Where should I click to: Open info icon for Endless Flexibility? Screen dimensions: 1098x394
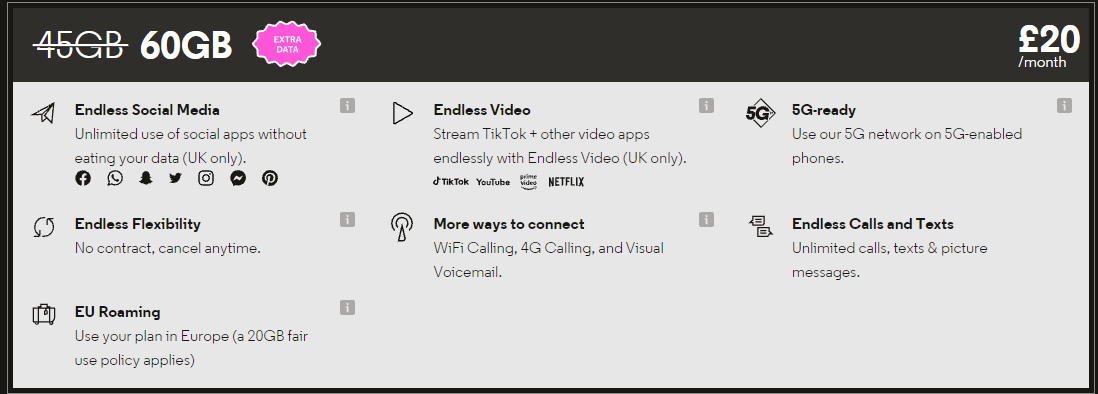(347, 220)
